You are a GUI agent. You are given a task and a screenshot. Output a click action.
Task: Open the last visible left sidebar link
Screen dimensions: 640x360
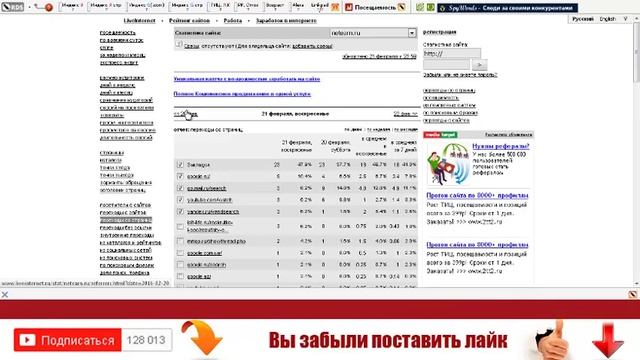coord(124,273)
